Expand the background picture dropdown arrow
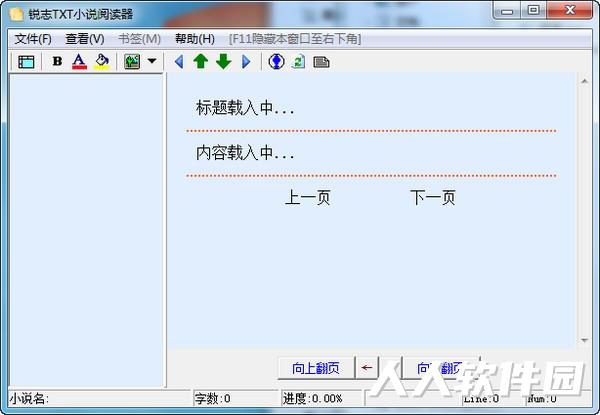 tap(152, 61)
